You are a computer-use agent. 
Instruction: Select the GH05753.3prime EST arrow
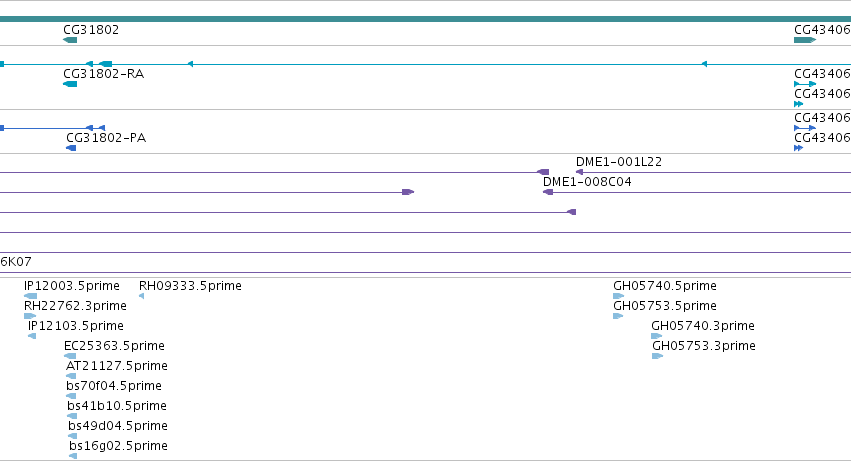click(657, 356)
